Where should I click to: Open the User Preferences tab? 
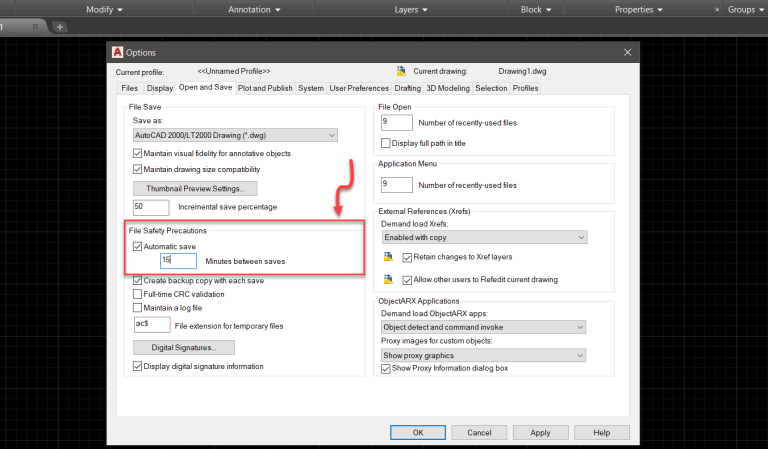point(359,88)
